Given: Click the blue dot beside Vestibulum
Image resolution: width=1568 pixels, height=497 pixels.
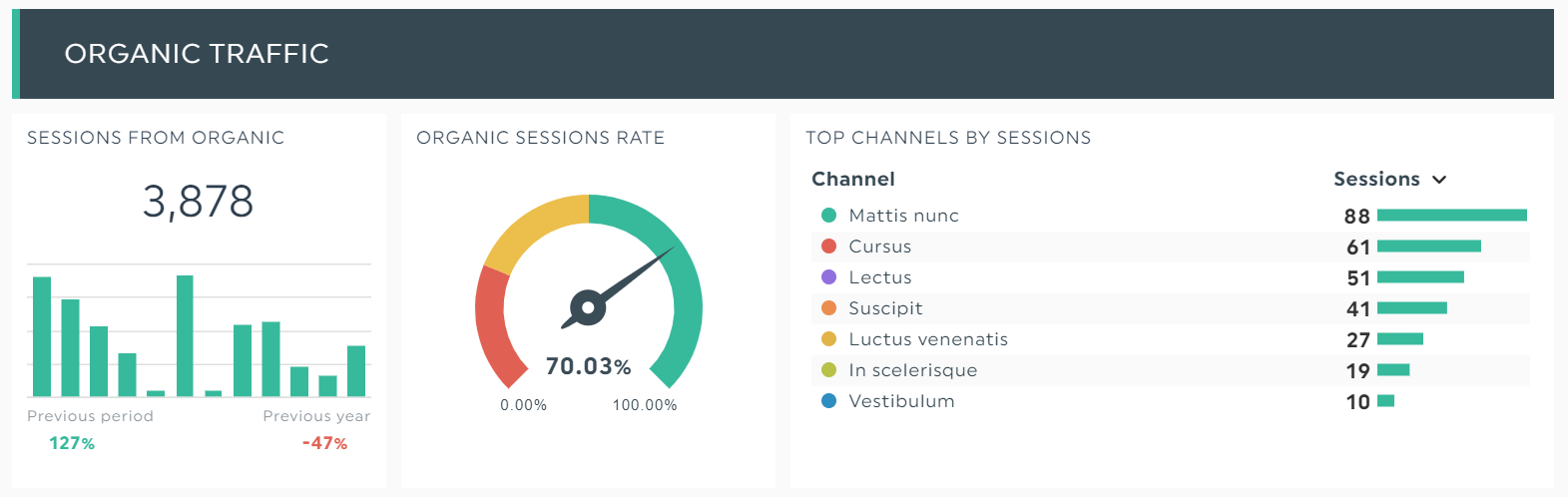Looking at the screenshot, I should (x=828, y=401).
